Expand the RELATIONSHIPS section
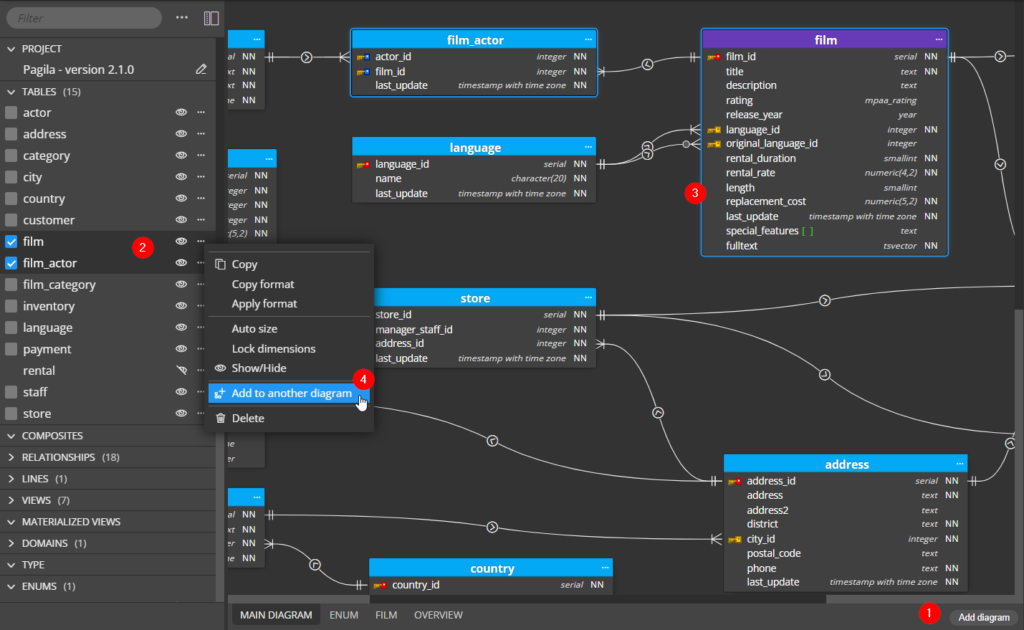 tap(11, 457)
